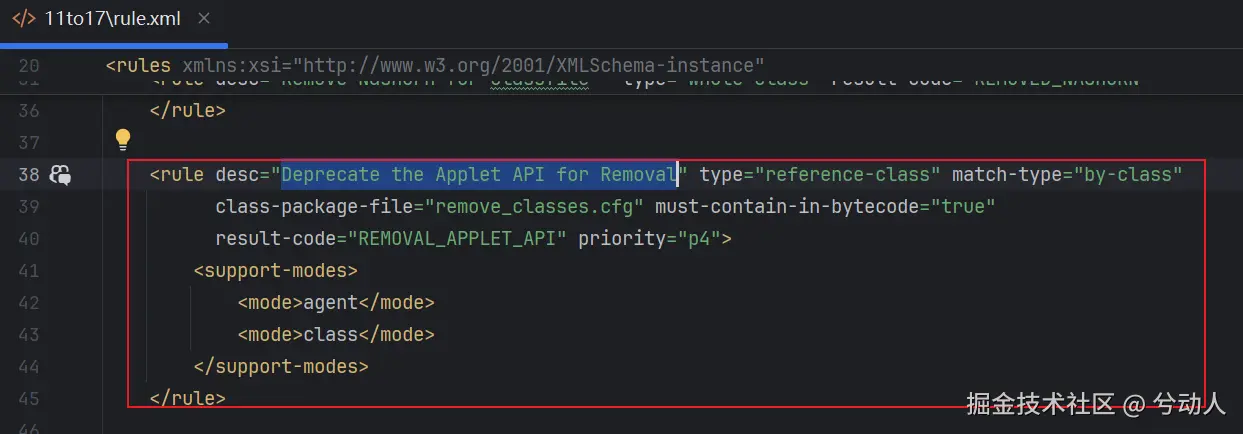Click line number 41 in the gutter

tap(29, 271)
